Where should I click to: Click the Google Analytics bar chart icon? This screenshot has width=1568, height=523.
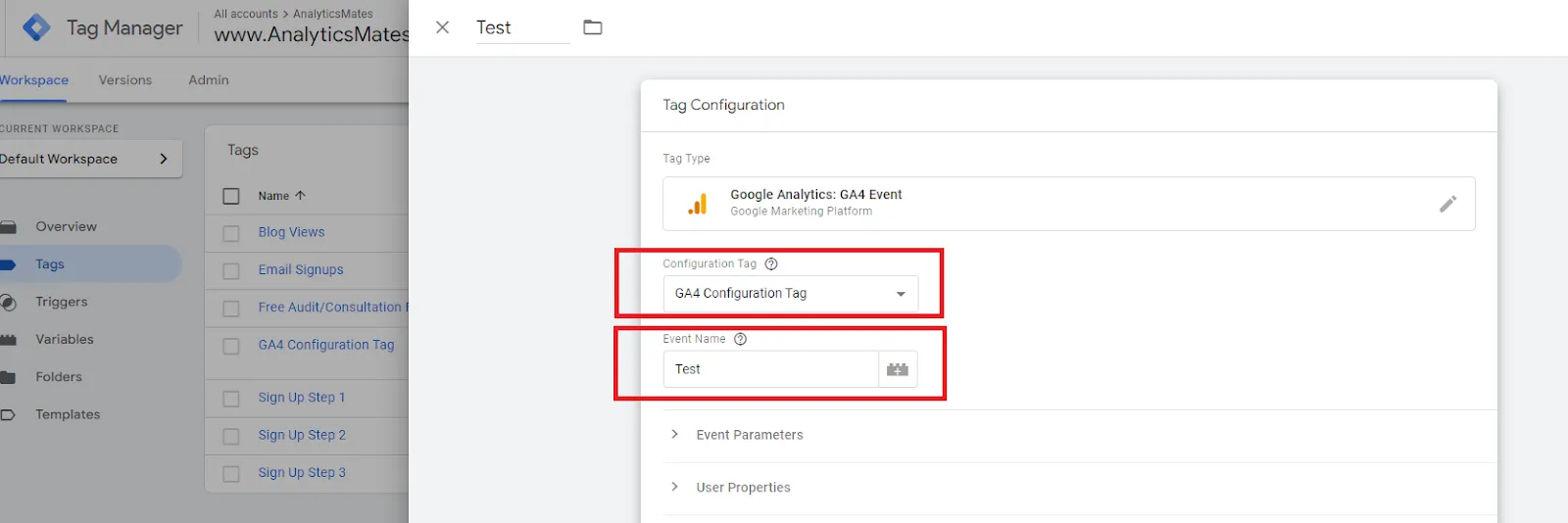coord(698,204)
